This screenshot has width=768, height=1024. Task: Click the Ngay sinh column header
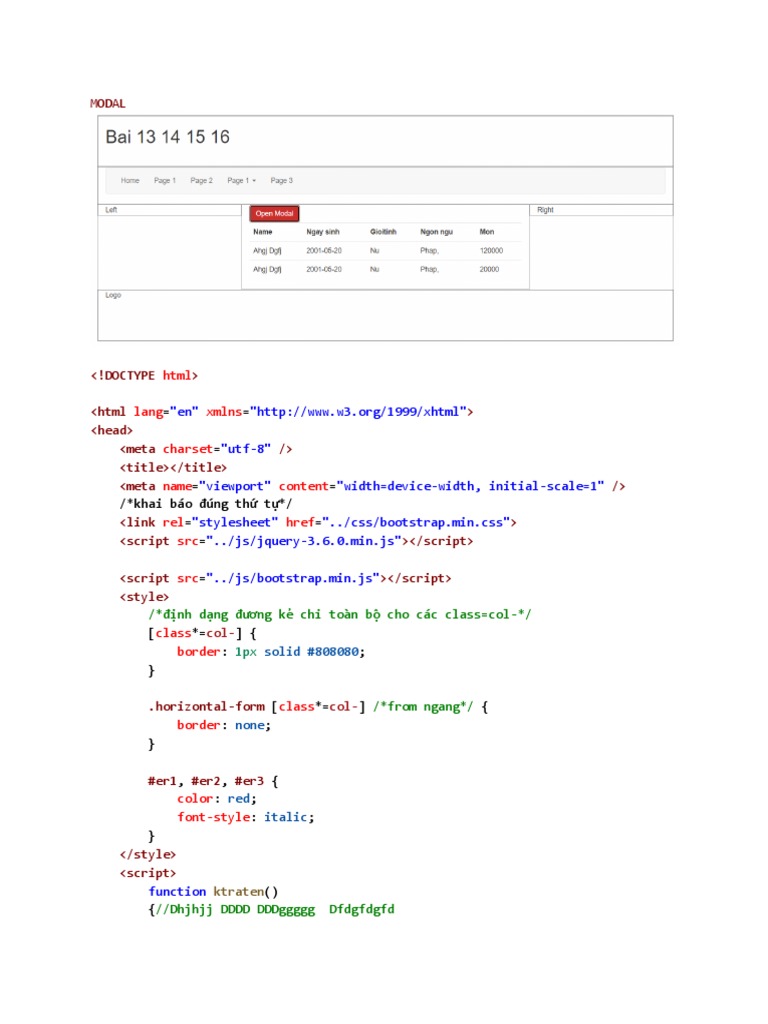point(323,232)
